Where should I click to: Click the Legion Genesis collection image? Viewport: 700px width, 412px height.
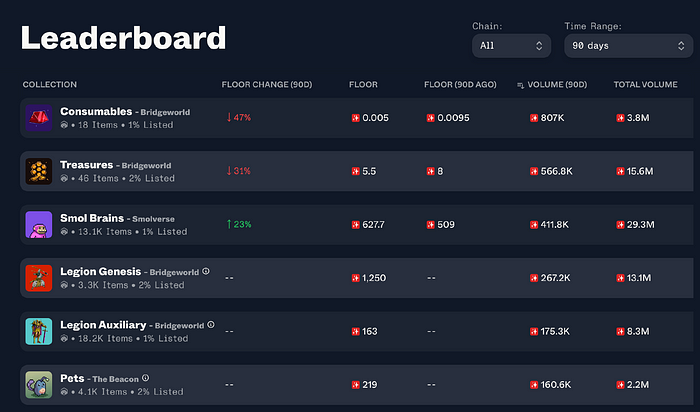pyautogui.click(x=38, y=277)
